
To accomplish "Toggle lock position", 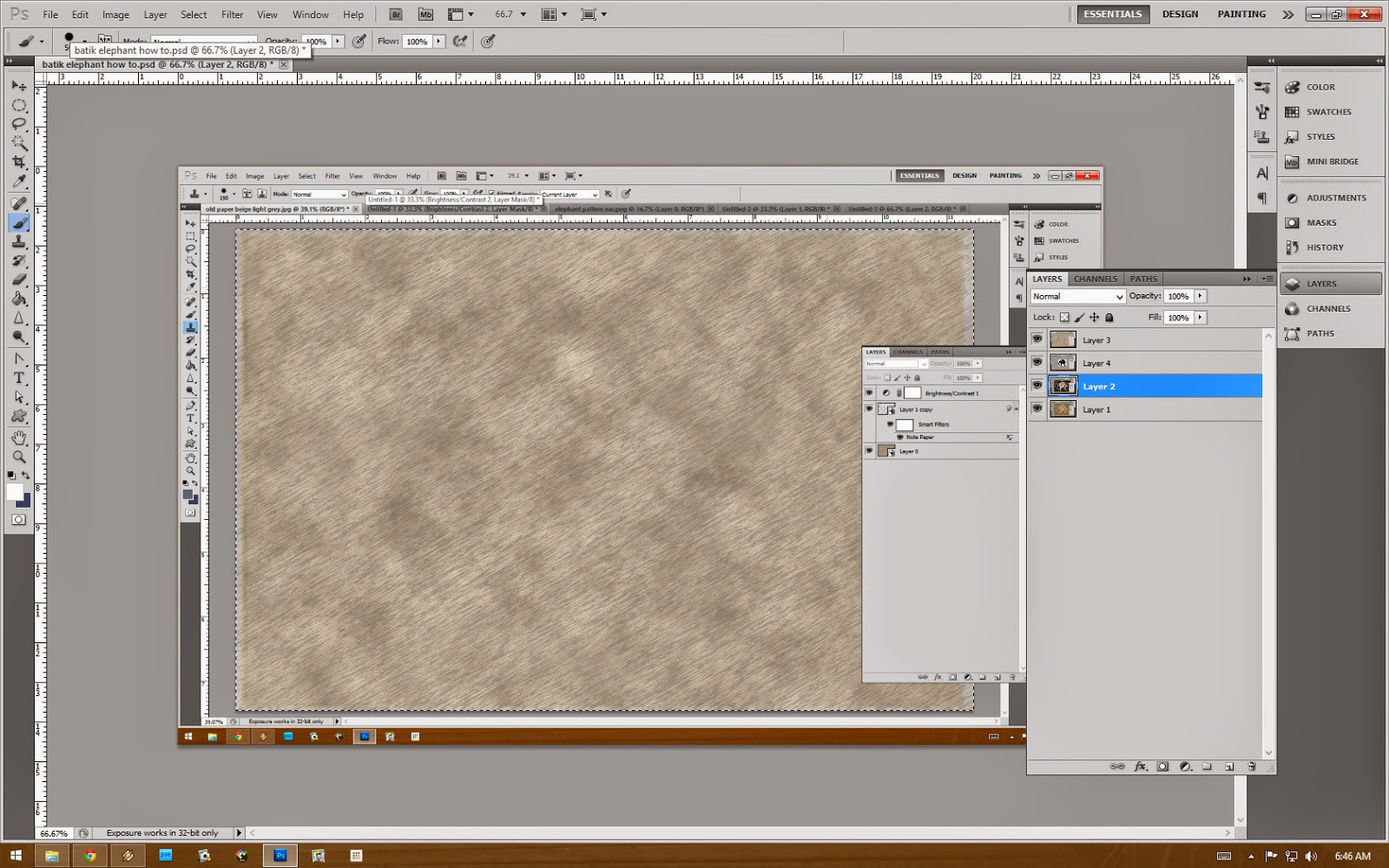I will 1094,318.
